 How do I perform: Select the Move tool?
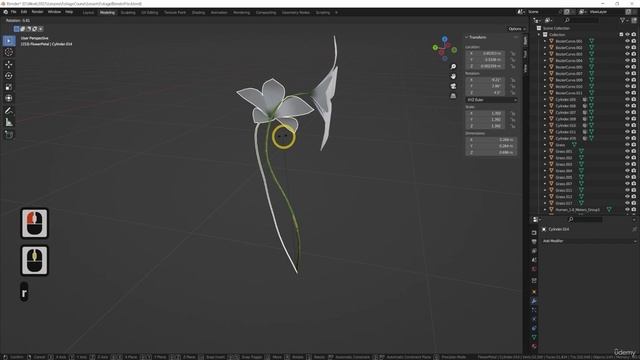pos(9,64)
